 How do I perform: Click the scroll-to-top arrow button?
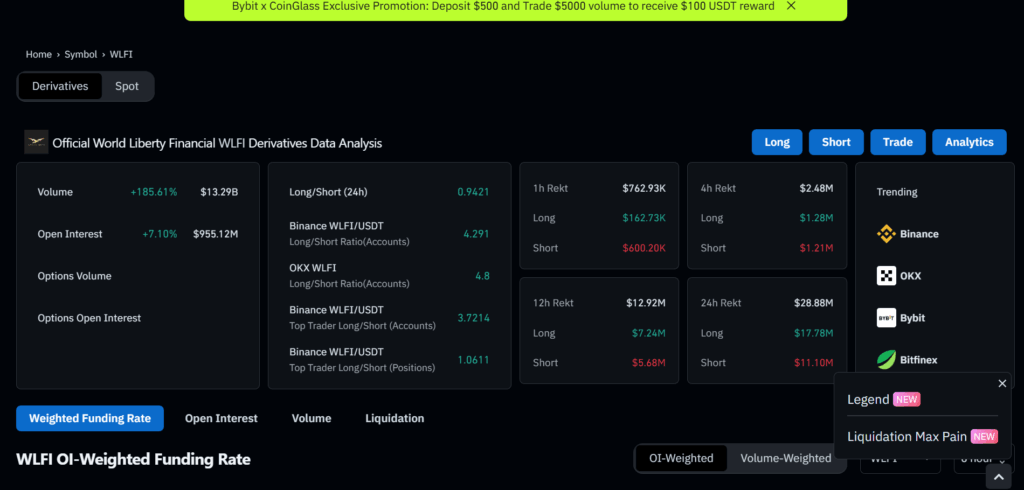999,477
